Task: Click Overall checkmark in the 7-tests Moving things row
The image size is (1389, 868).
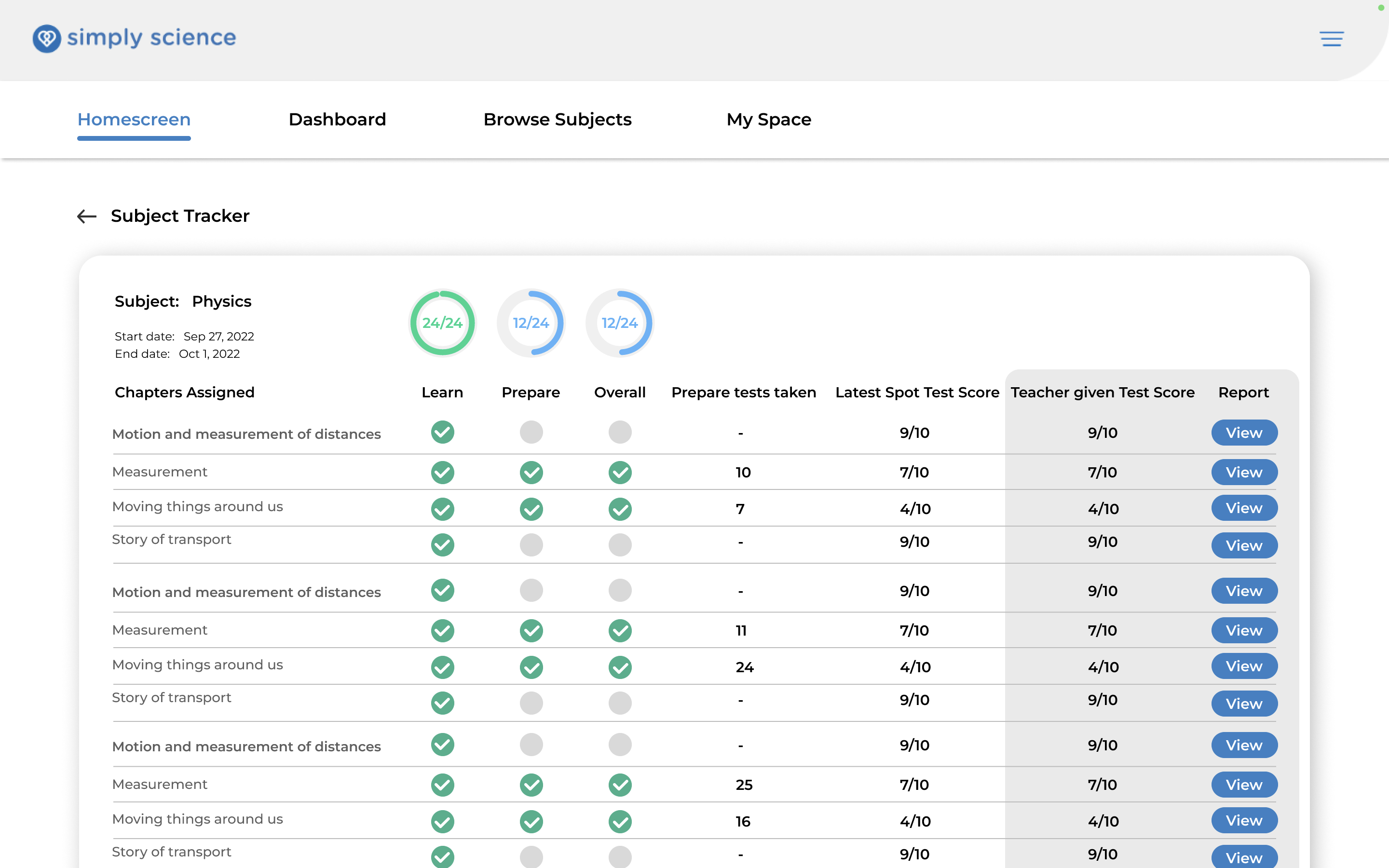Action: coord(620,509)
